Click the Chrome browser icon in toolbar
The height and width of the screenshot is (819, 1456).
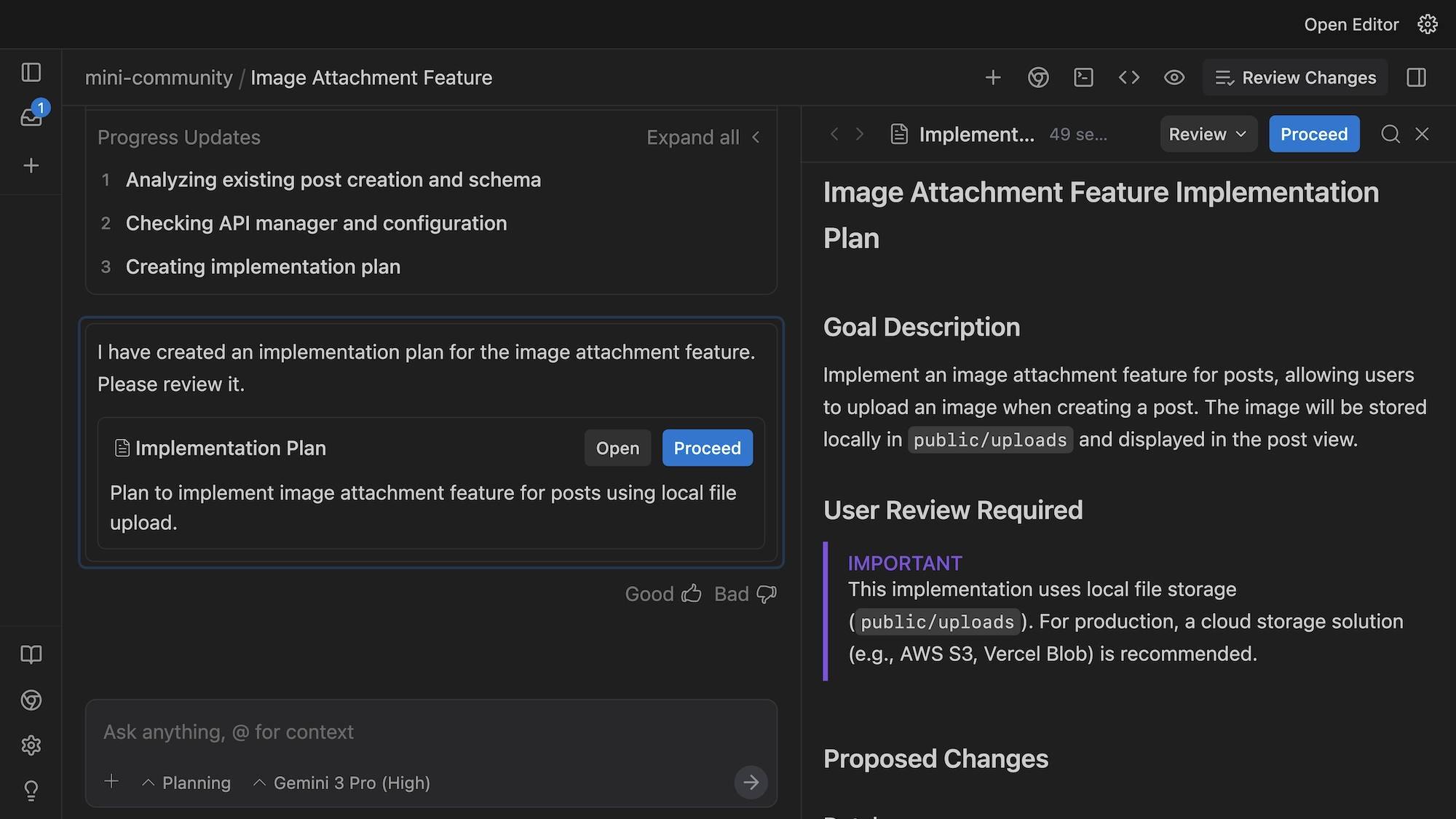1038,77
